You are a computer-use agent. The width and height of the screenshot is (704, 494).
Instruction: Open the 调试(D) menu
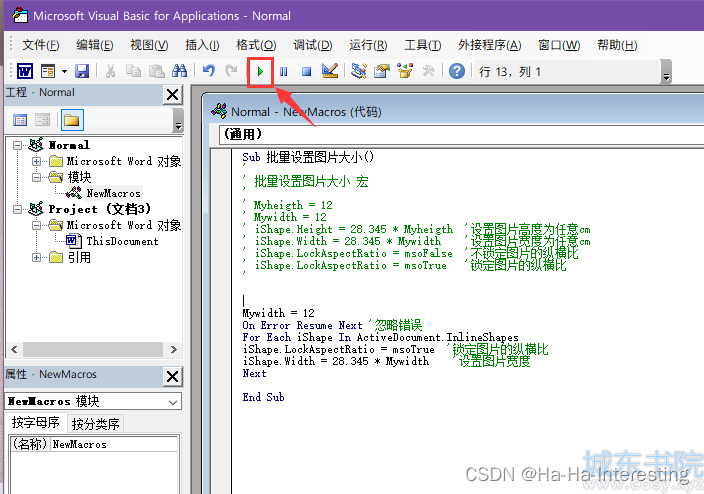[312, 45]
